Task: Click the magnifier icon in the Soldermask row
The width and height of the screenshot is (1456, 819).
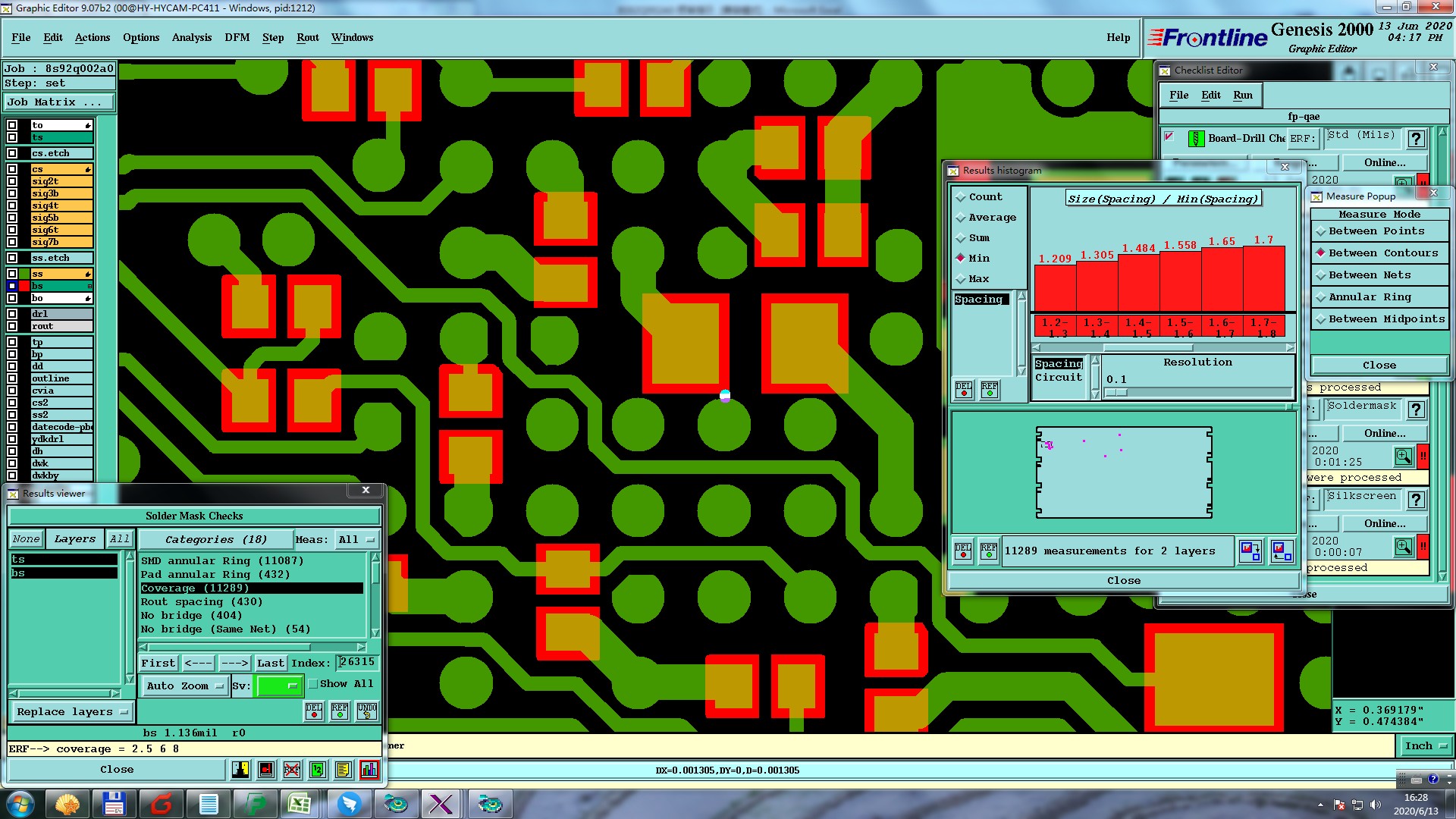Action: (1403, 457)
